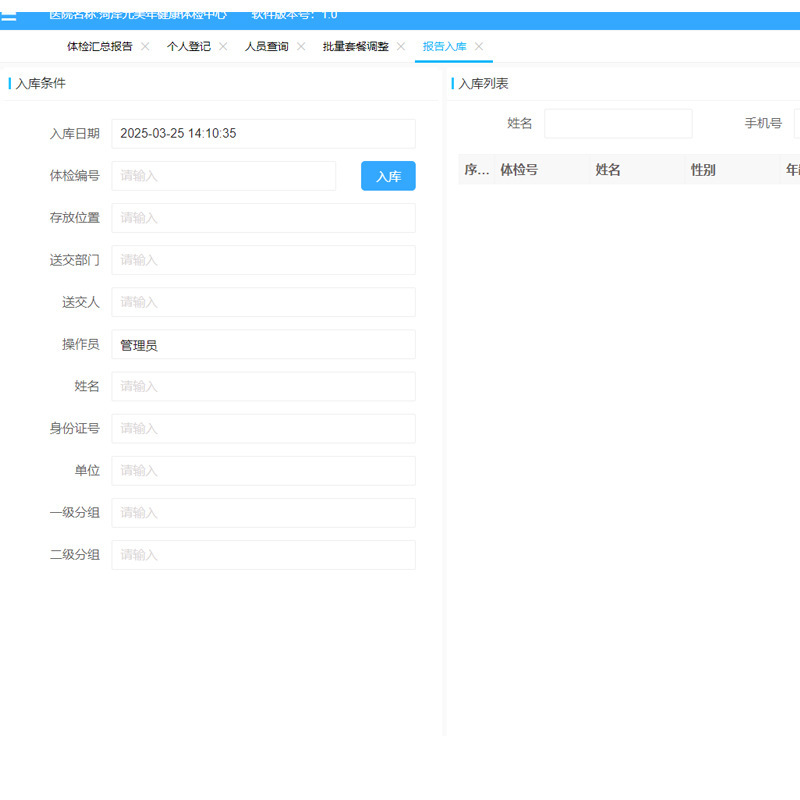800x800 pixels.
Task: Close the 个人登记 tab
Action: (223, 47)
